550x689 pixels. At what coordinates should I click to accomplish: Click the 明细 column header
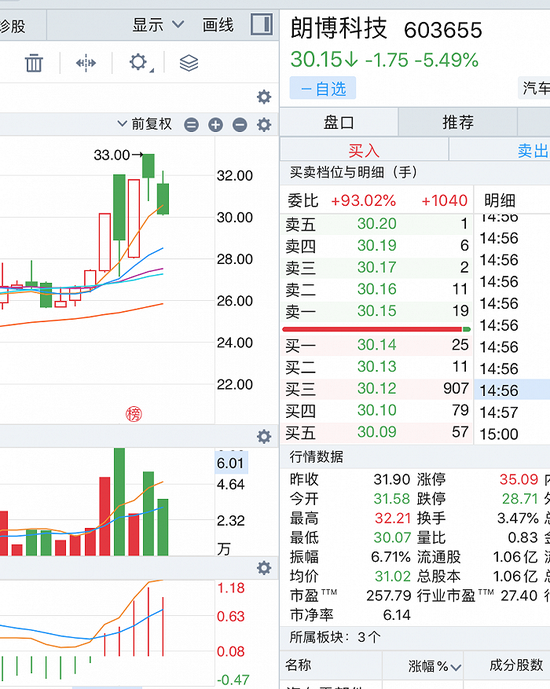[499, 201]
